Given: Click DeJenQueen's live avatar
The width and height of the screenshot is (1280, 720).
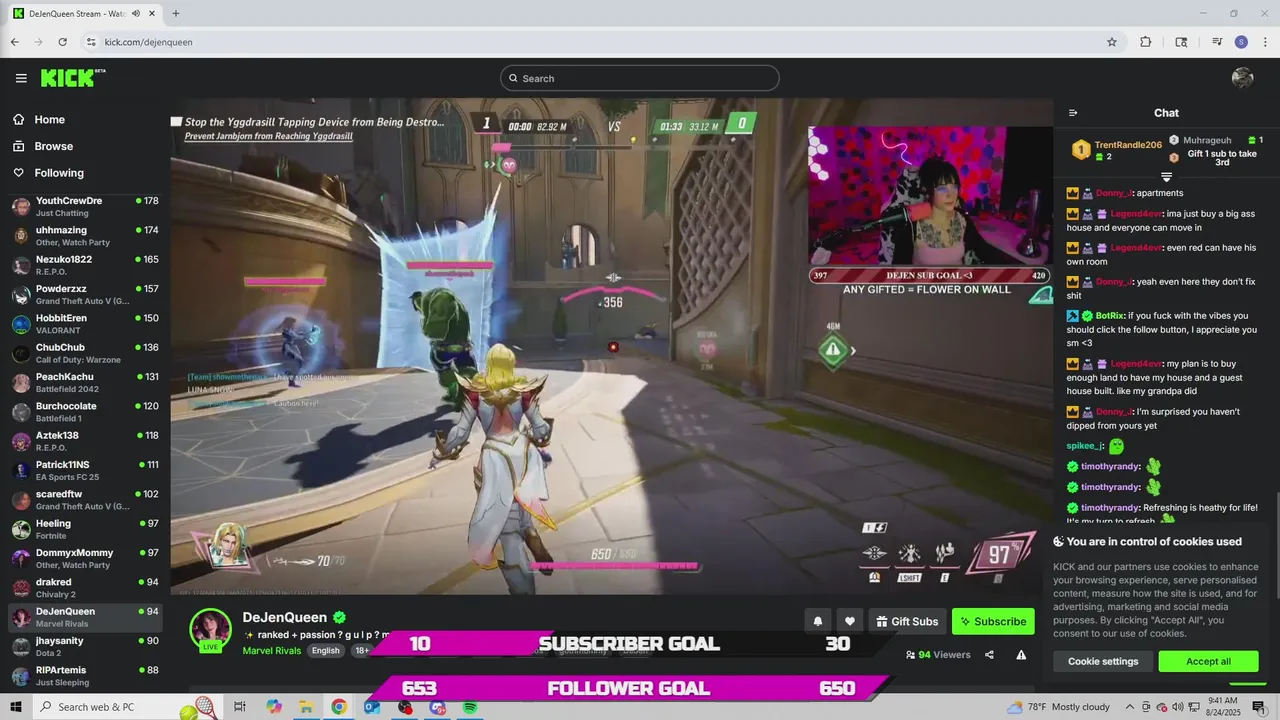Looking at the screenshot, I should (211, 630).
